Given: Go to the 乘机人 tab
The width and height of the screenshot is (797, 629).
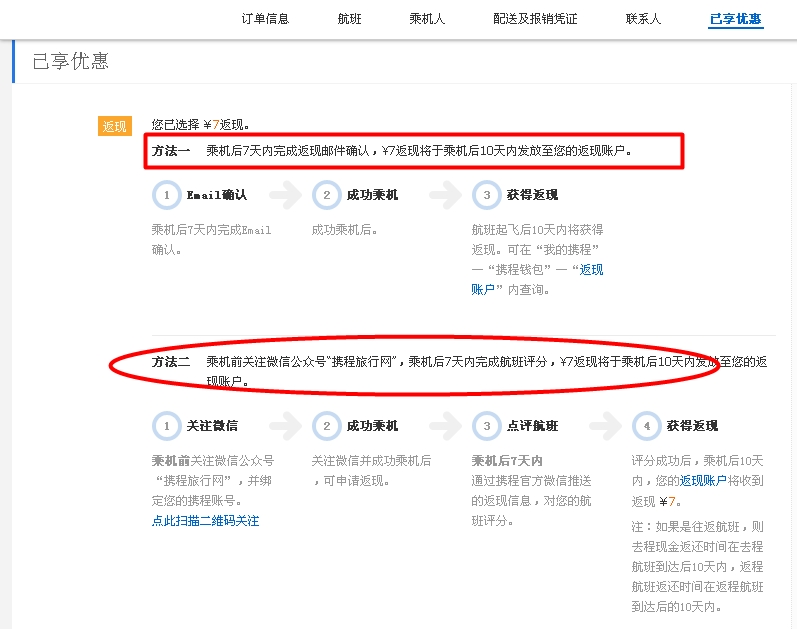Looking at the screenshot, I should tap(427, 19).
